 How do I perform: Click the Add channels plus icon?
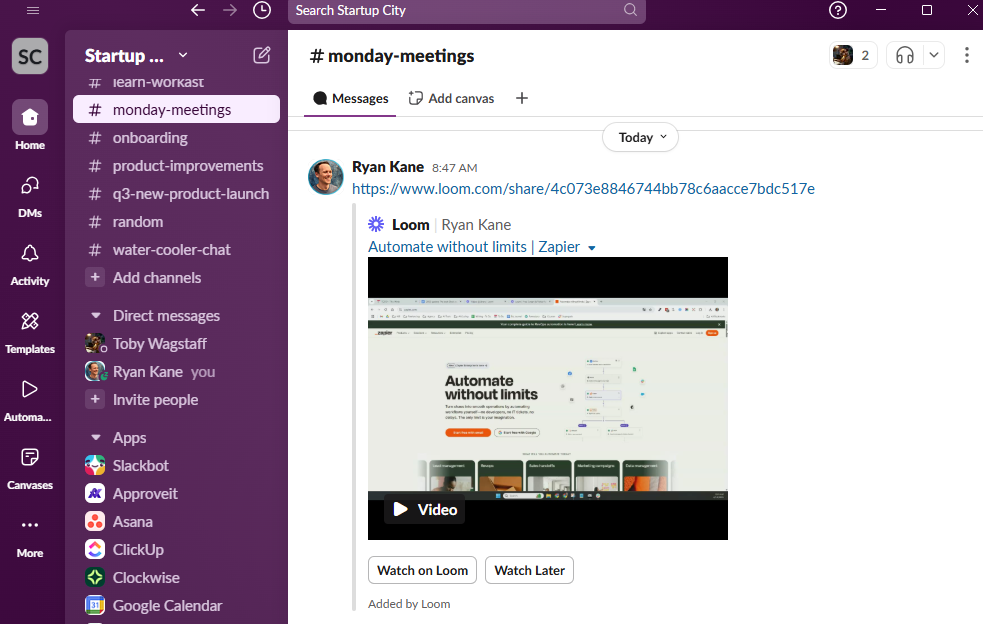point(95,277)
